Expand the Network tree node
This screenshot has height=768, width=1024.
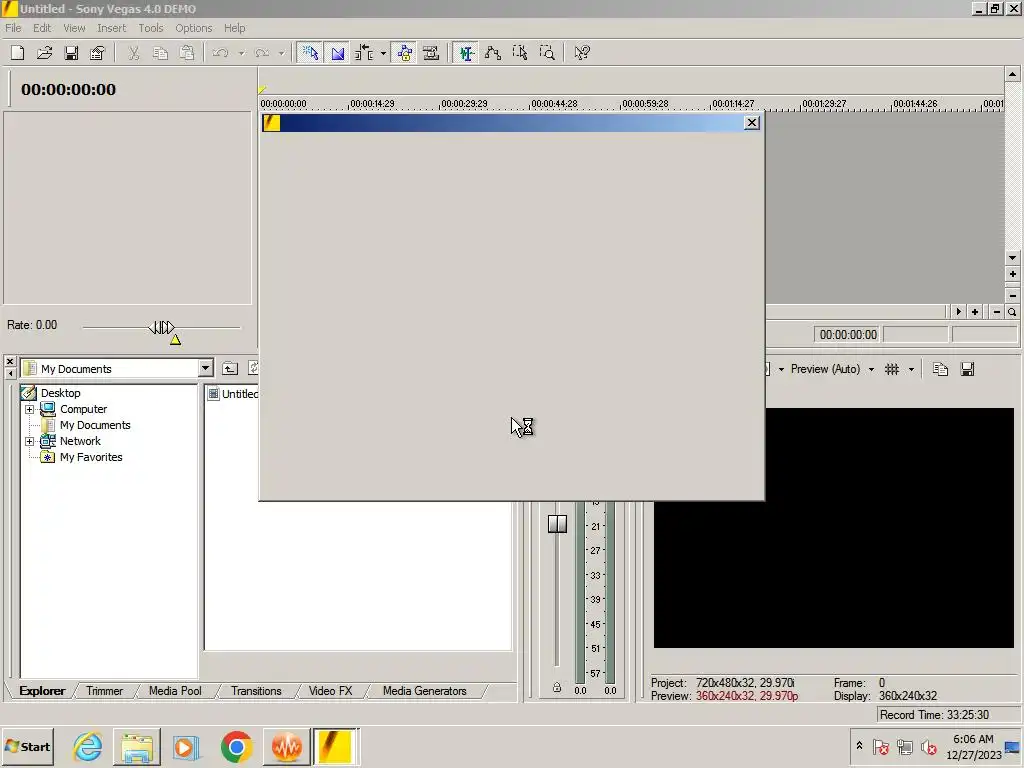[x=29, y=441]
